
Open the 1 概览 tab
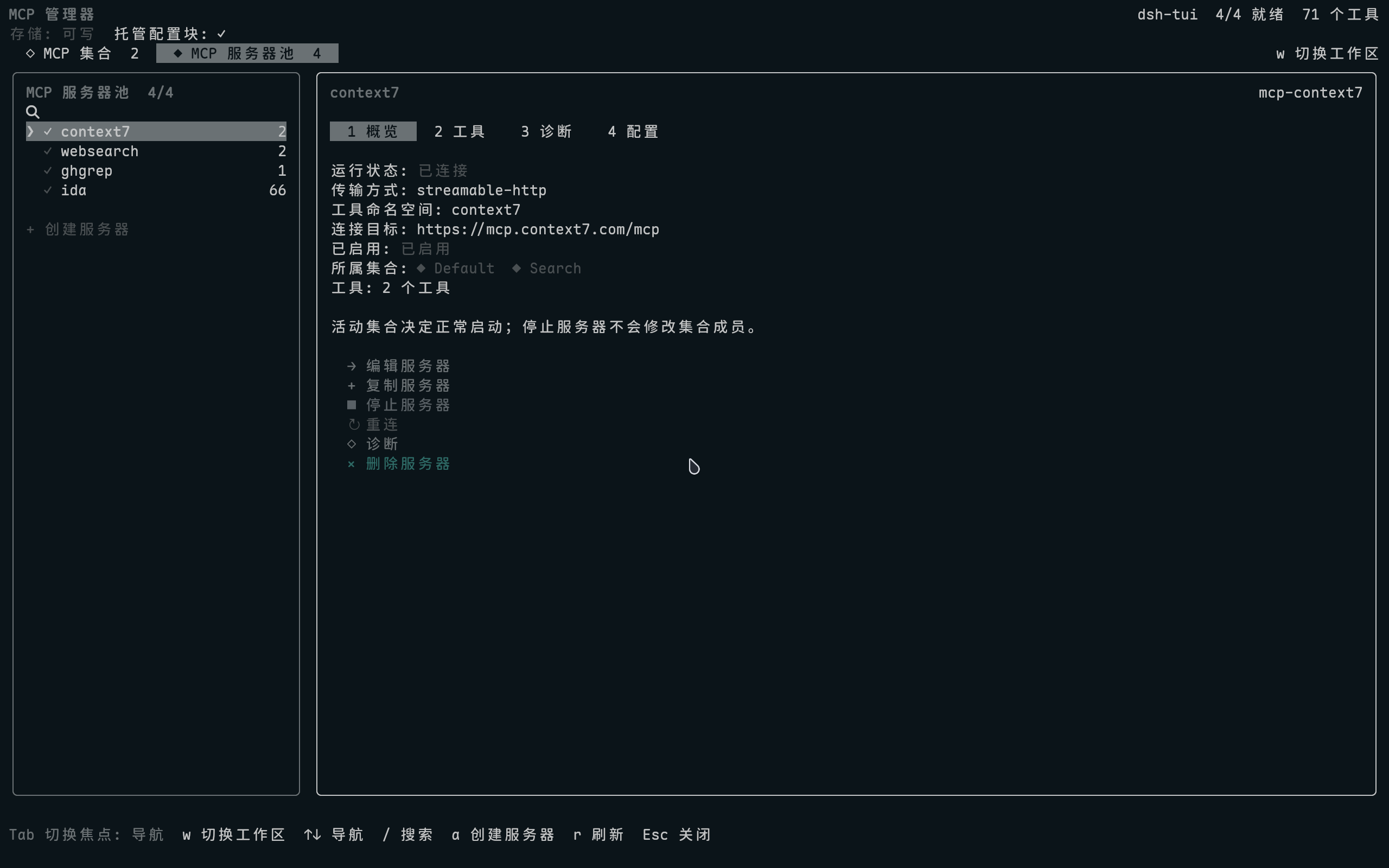click(x=373, y=131)
